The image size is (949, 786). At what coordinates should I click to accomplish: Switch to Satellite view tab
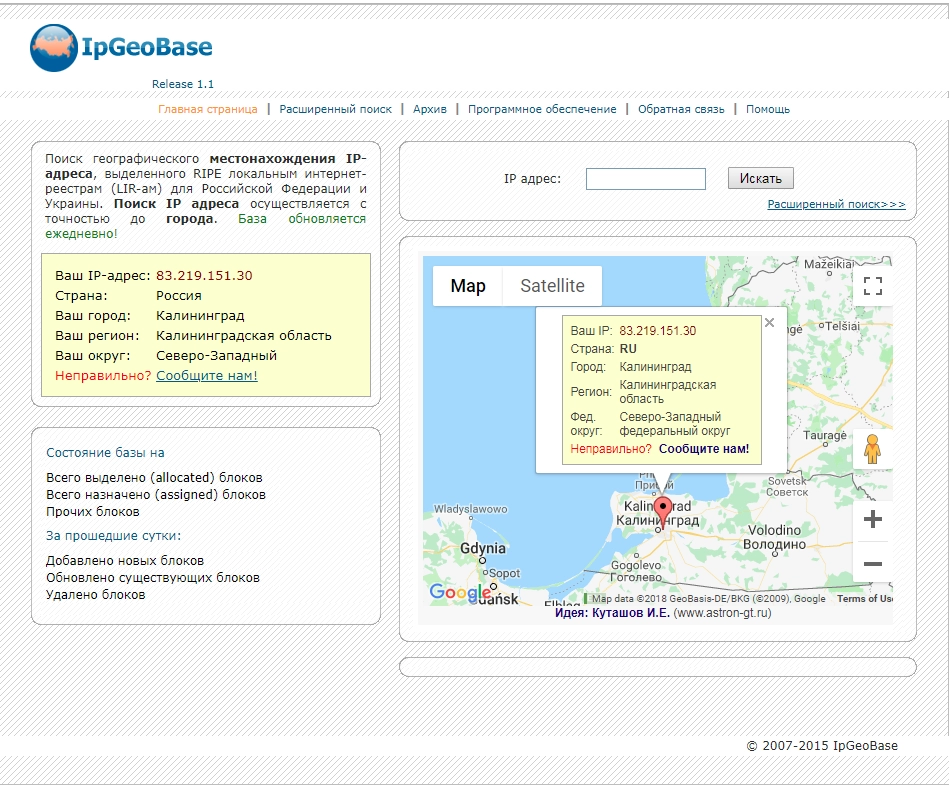pos(552,286)
